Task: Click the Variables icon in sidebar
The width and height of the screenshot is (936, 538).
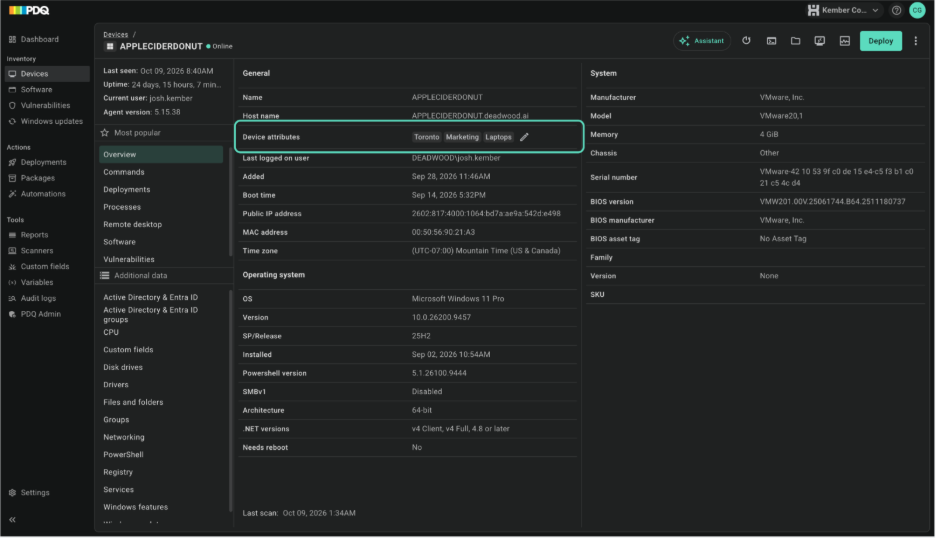Action: [12, 282]
